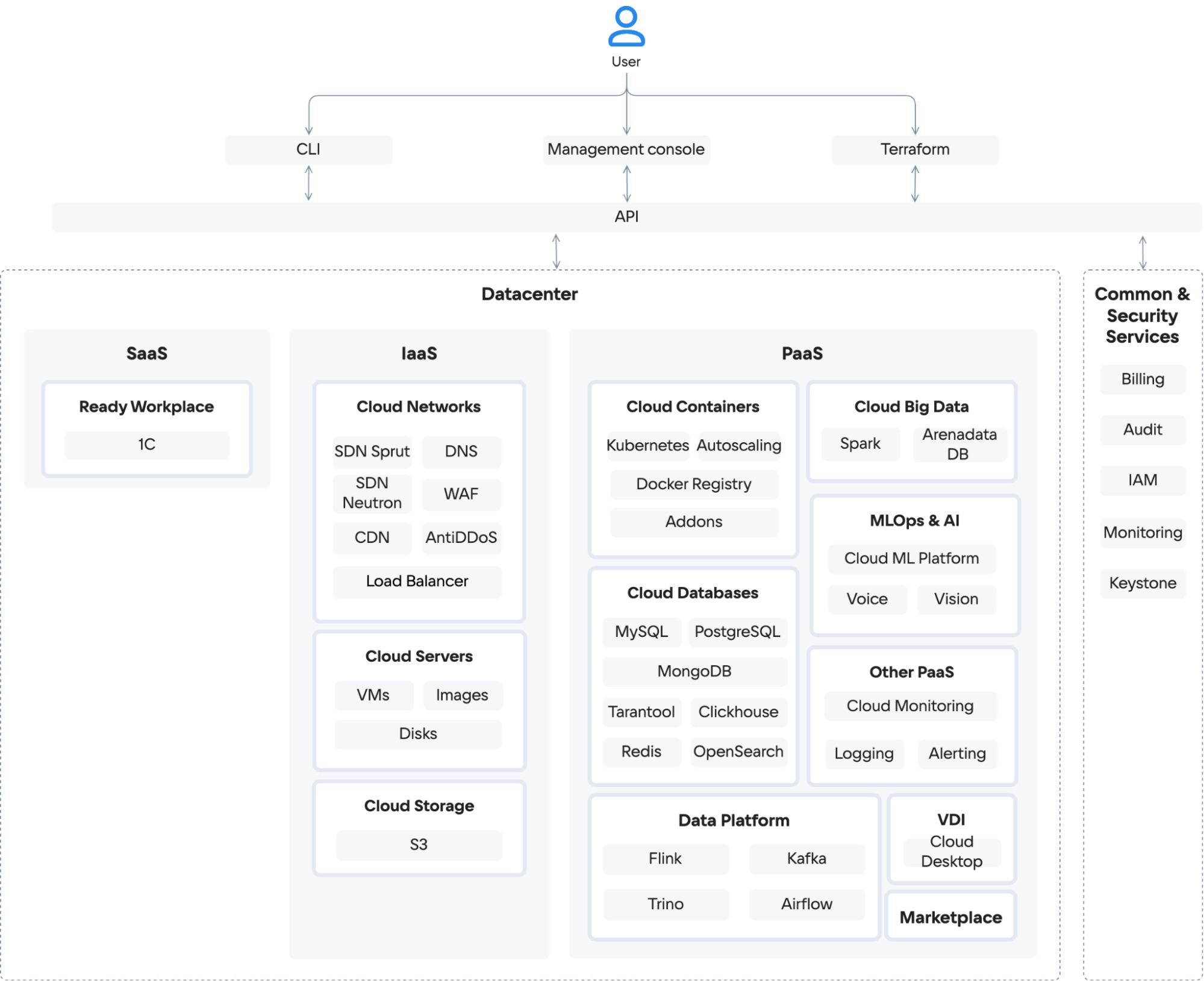Select PostgreSQL in Cloud Databases
Viewport: 1204px width, 981px height.
point(737,632)
